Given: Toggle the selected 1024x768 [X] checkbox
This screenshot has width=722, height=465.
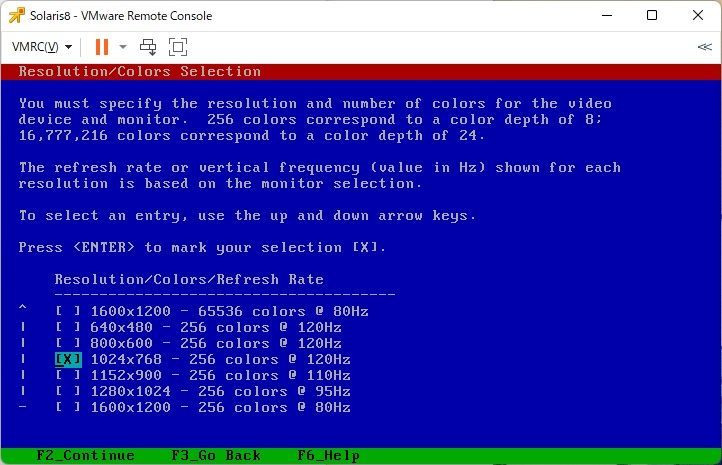Looking at the screenshot, I should [x=68, y=360].
